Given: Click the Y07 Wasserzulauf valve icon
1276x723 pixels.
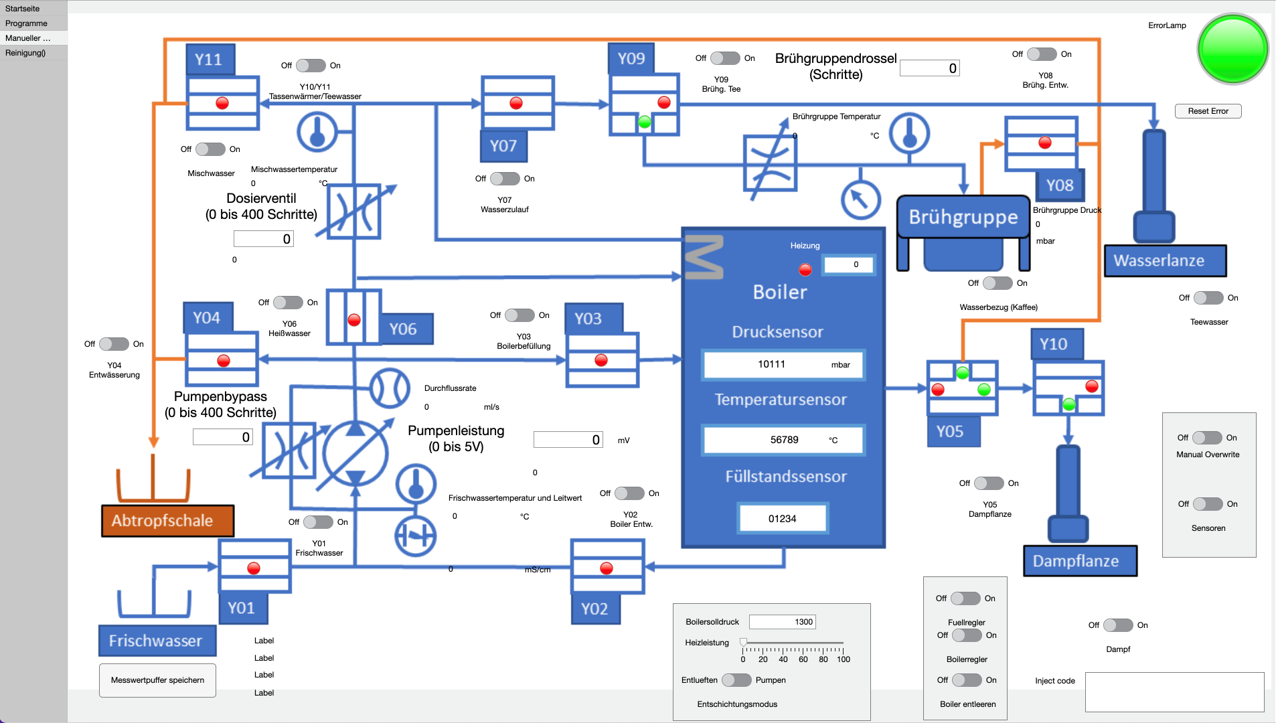Looking at the screenshot, I should [517, 103].
